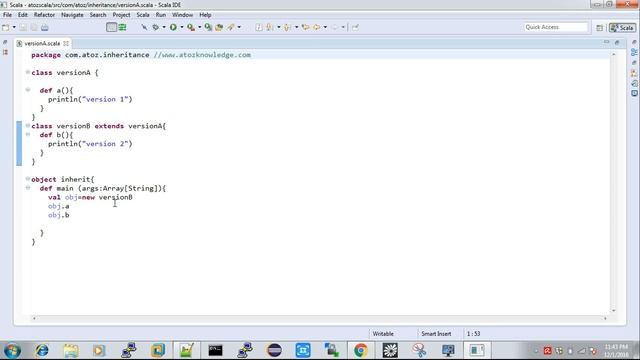
Task: Open the Edit menu
Action: [22, 15]
